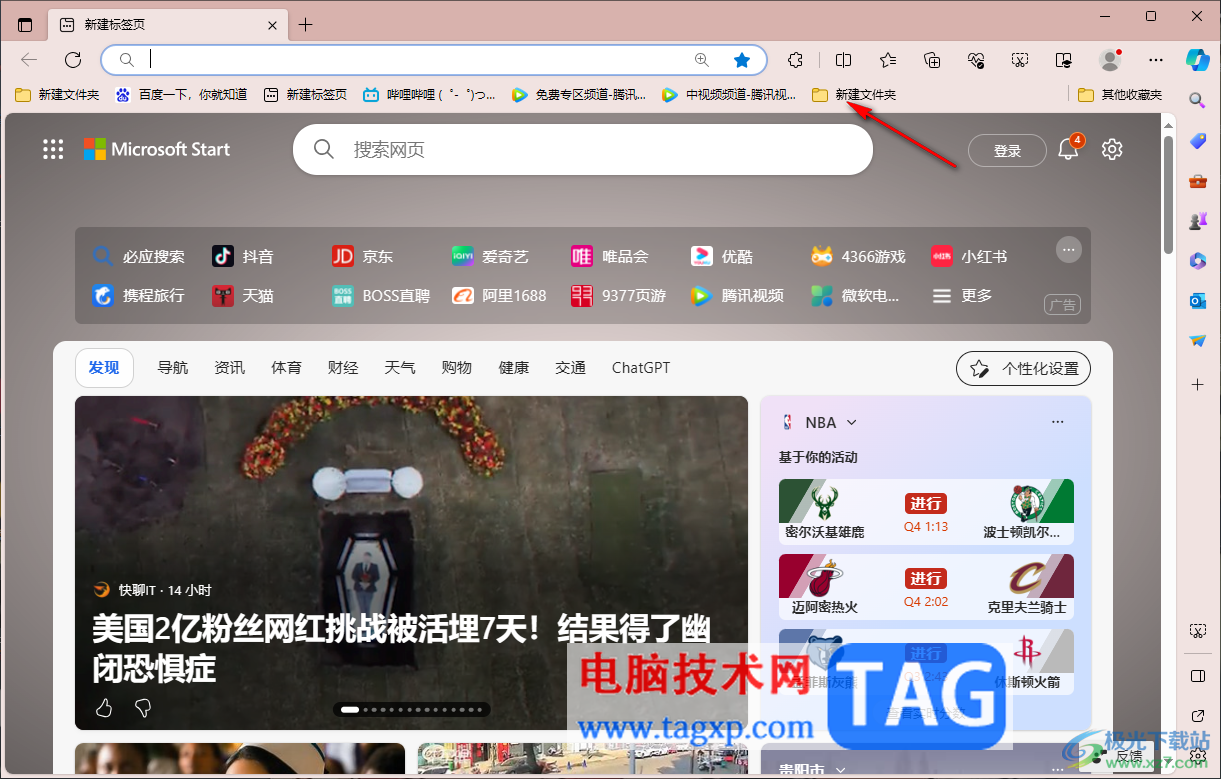Open 免费专区频道-腾讯 bookmark
Image resolution: width=1221 pixels, height=779 pixels.
tap(579, 95)
